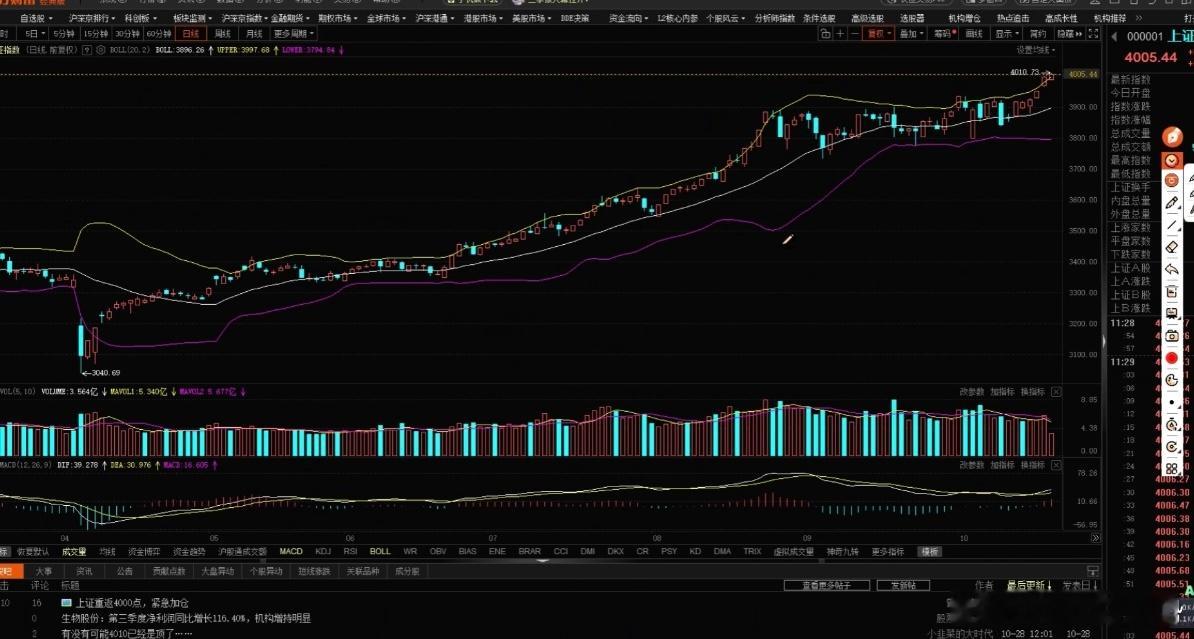The width and height of the screenshot is (1194, 639).
Task: Select 15分钟 period
Action: click(95, 34)
